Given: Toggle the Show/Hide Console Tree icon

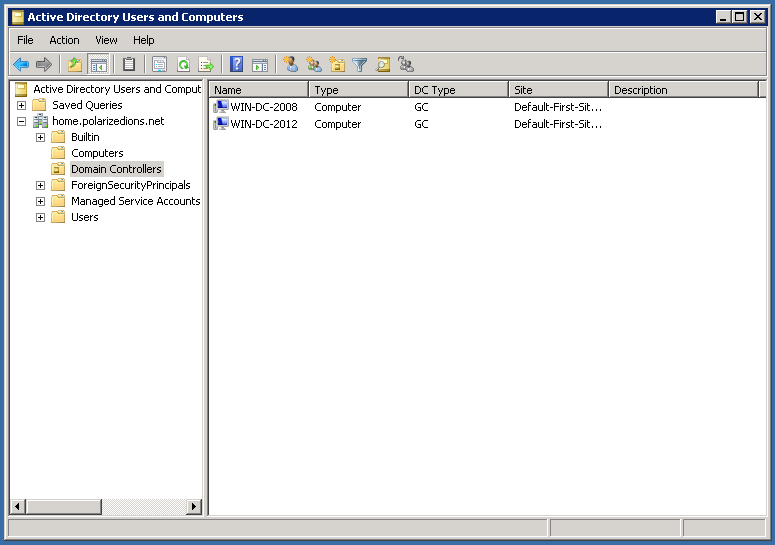Looking at the screenshot, I should point(99,65).
